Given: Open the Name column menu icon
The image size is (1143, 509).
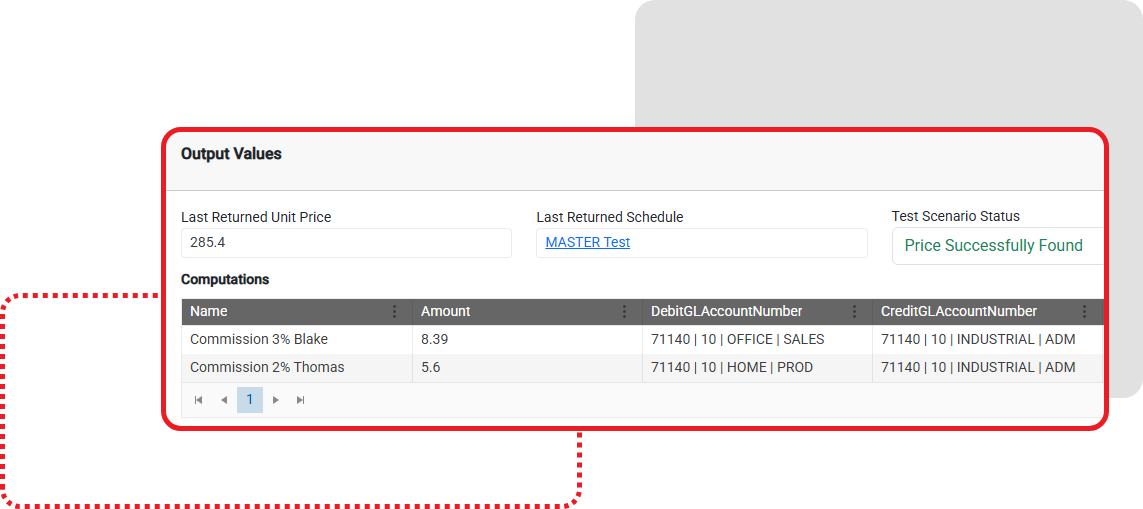Looking at the screenshot, I should (394, 312).
